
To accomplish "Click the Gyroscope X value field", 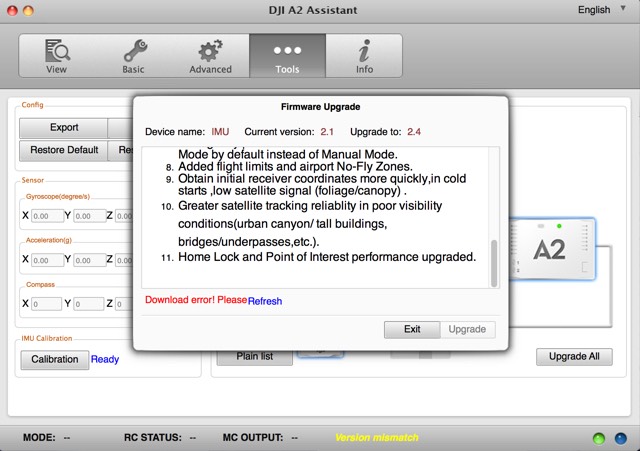I will tap(47, 216).
